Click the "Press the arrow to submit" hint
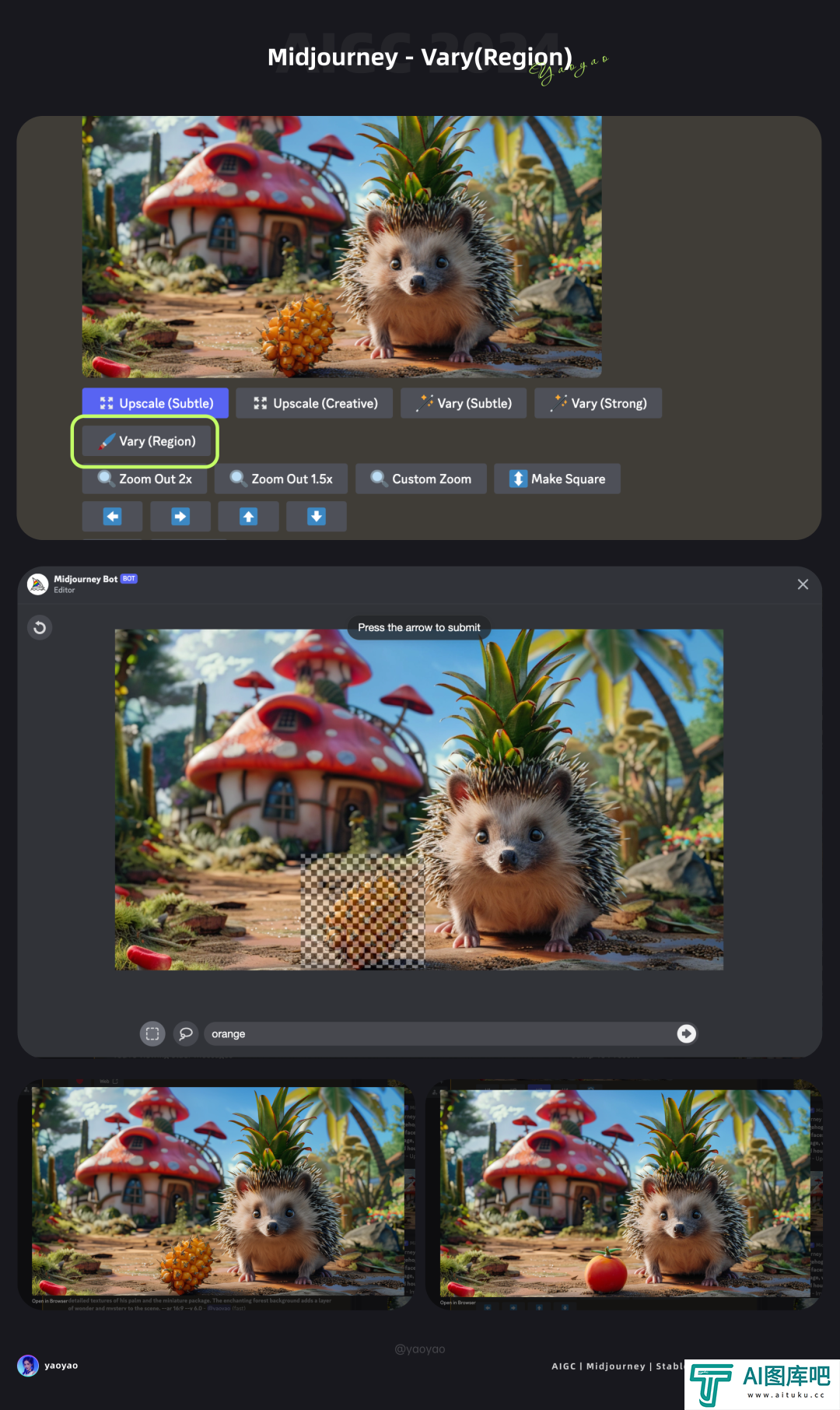The image size is (840, 1410). (x=419, y=627)
